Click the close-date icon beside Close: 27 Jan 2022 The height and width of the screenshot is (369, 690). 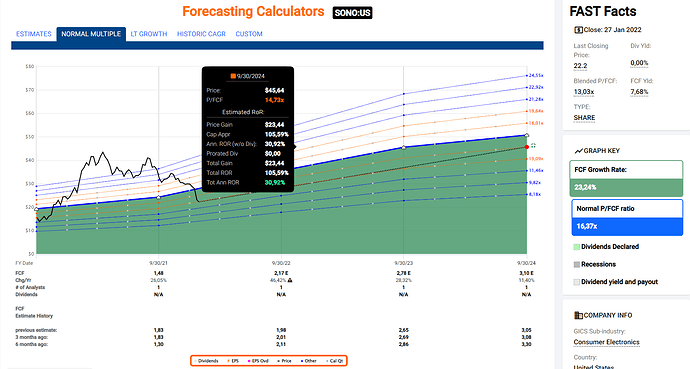pyautogui.click(x=578, y=30)
